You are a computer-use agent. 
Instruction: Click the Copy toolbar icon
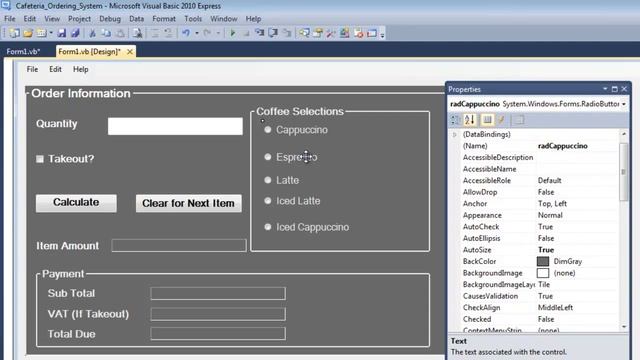point(106,33)
